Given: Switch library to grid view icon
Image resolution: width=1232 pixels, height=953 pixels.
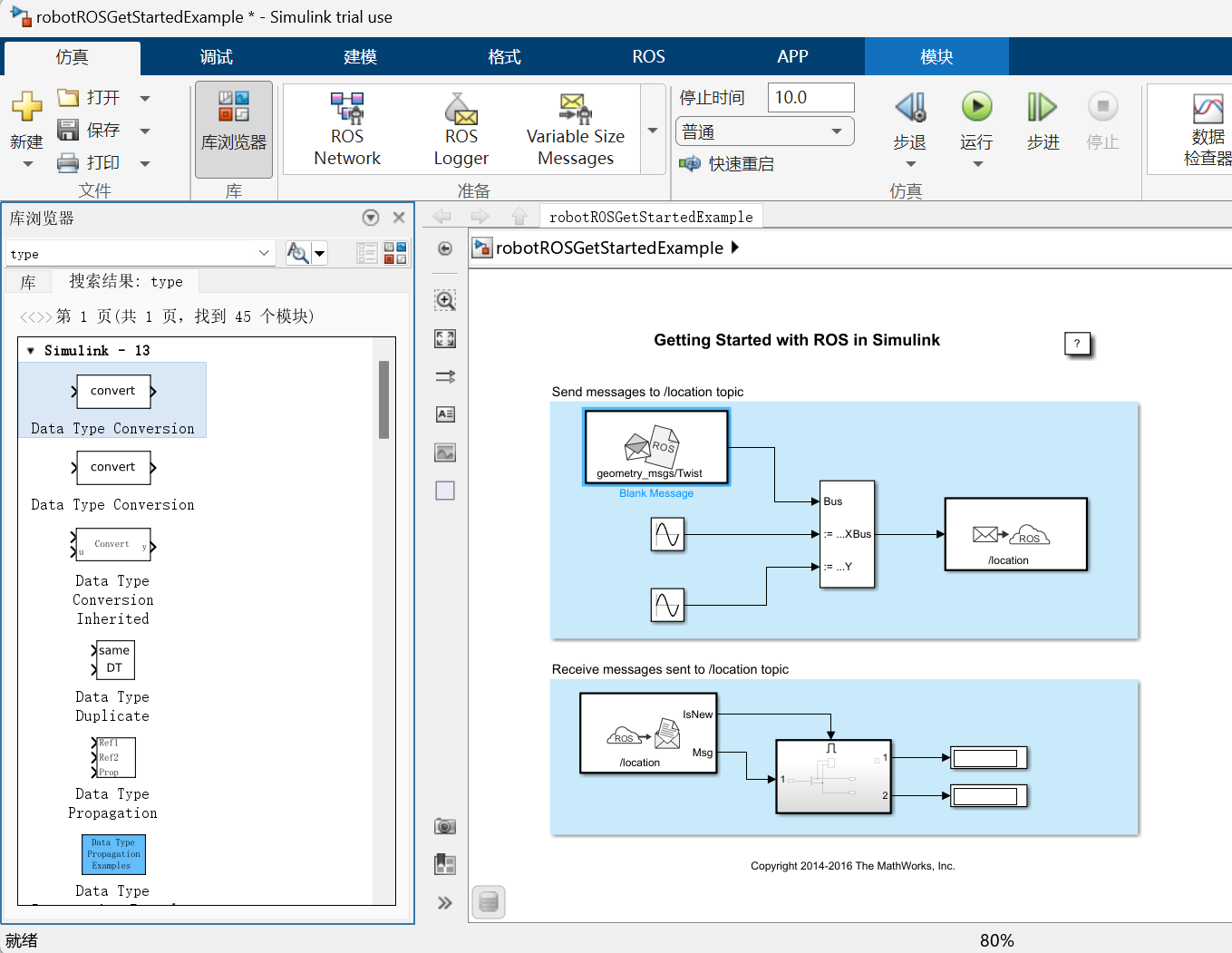Looking at the screenshot, I should [395, 253].
